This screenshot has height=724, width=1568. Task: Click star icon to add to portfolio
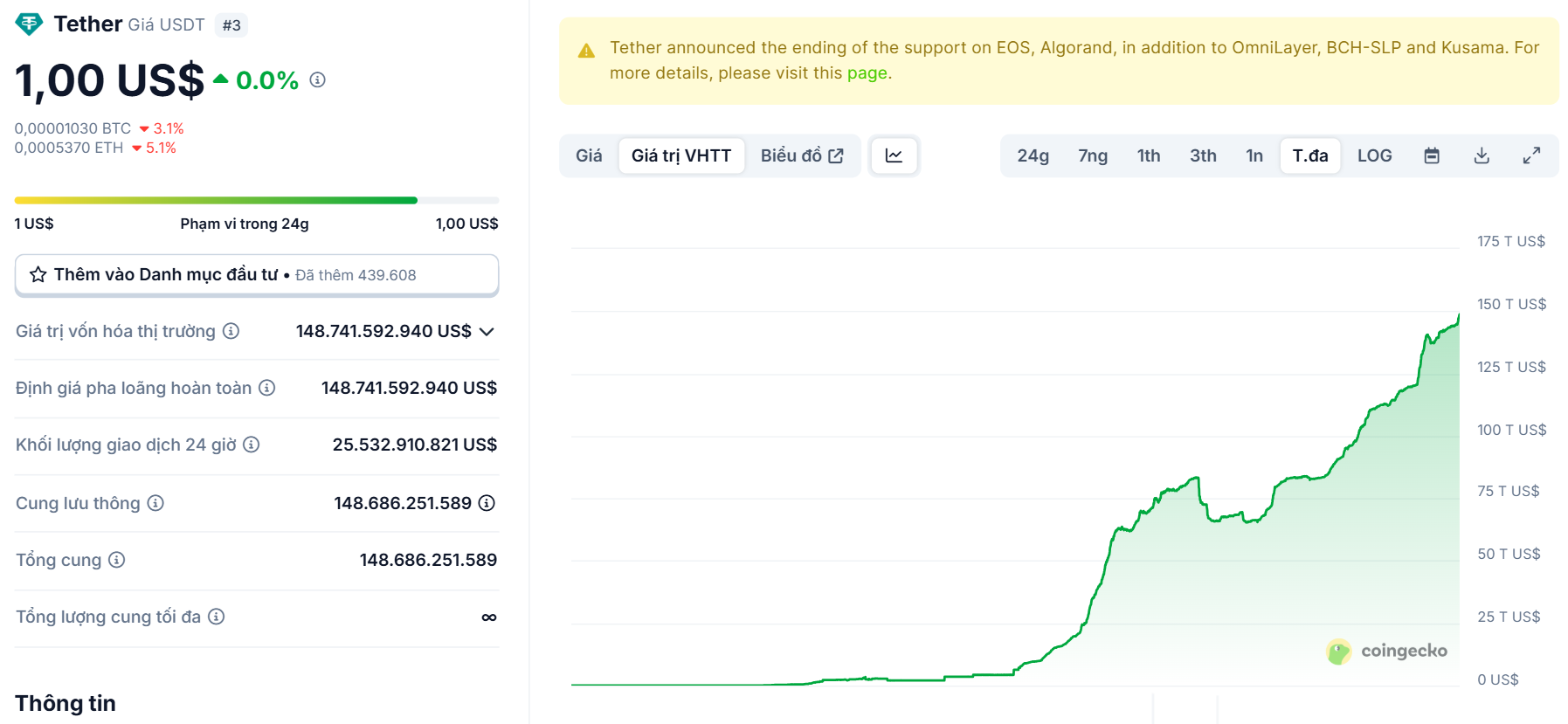[x=38, y=275]
